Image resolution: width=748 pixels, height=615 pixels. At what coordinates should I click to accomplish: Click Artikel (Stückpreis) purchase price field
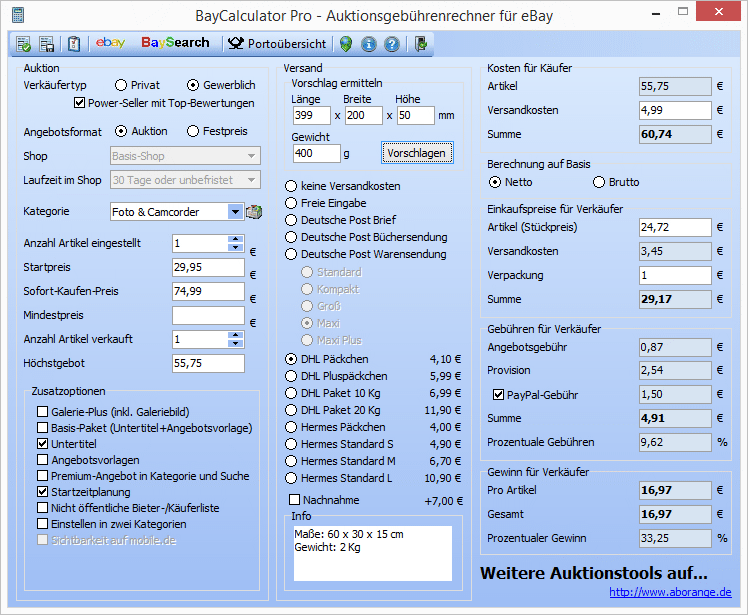pos(675,227)
